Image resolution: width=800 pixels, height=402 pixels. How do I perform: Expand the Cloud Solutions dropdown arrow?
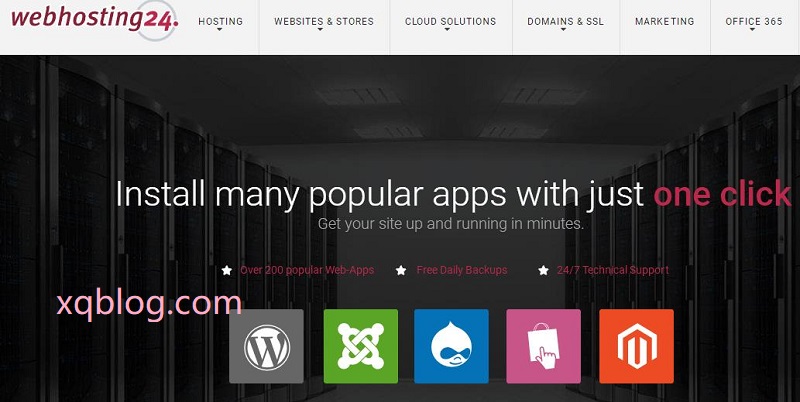(447, 30)
